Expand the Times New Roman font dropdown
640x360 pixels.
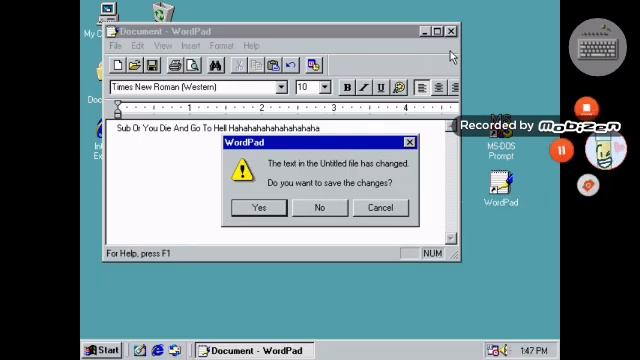(x=281, y=87)
